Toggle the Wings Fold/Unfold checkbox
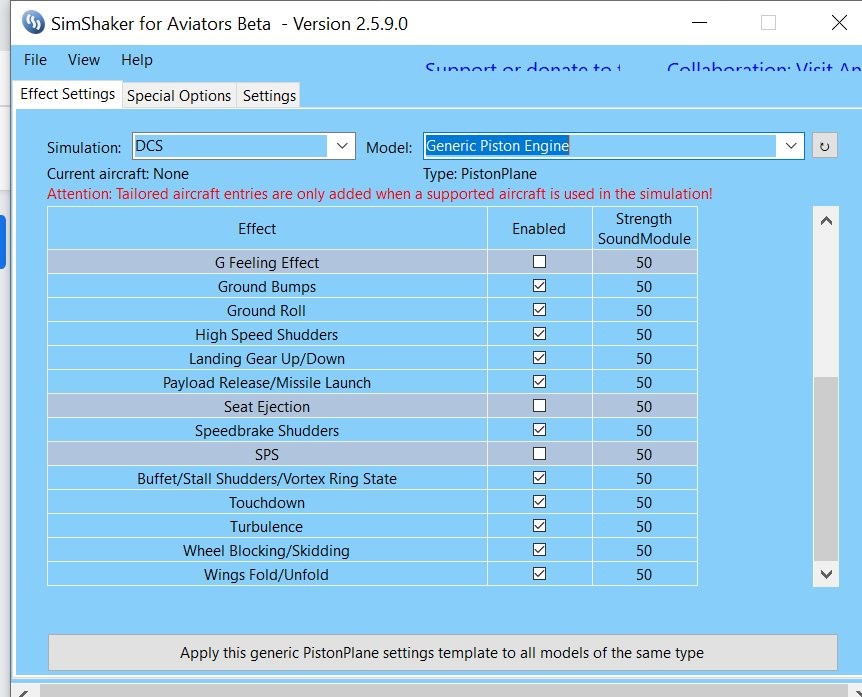The width and height of the screenshot is (862, 697). click(x=539, y=574)
